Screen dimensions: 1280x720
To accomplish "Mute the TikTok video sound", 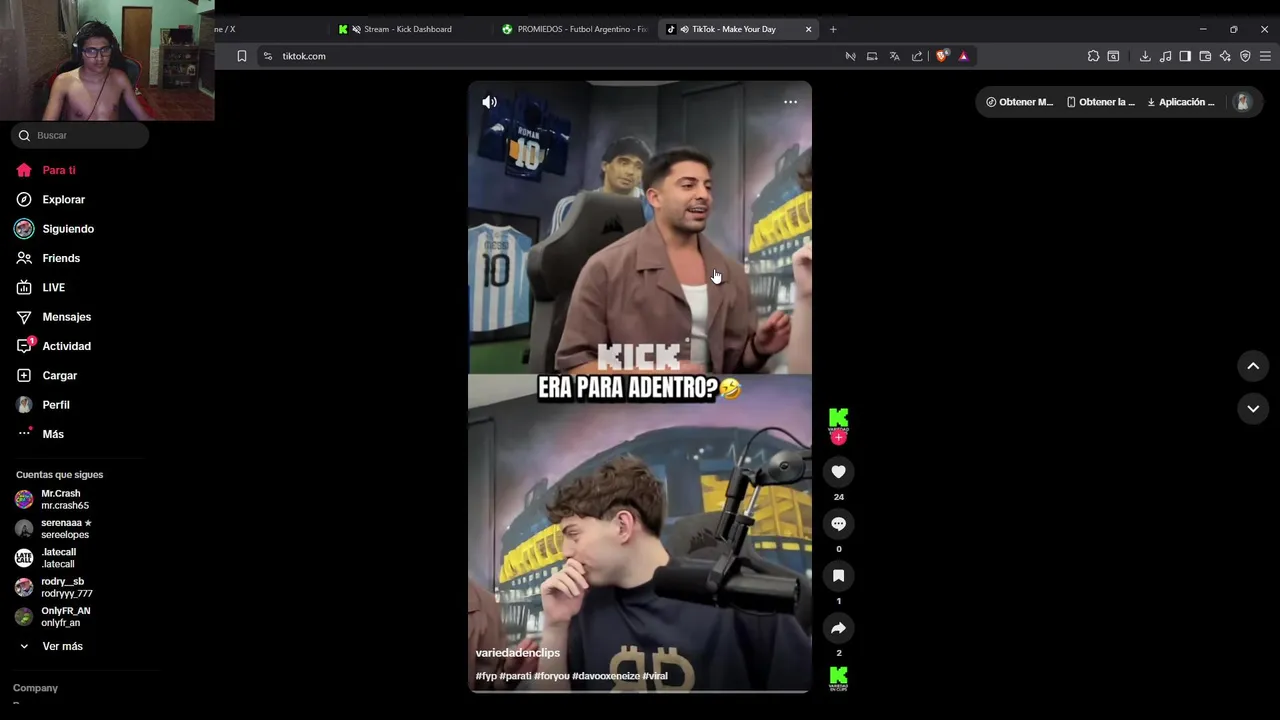I will point(489,102).
